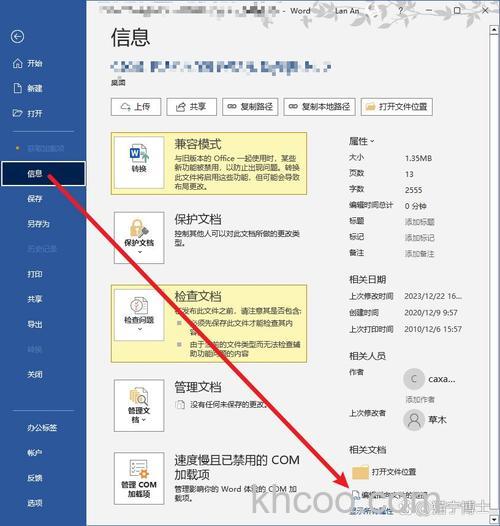
Task: Click the caxa author avatar
Action: tap(414, 379)
